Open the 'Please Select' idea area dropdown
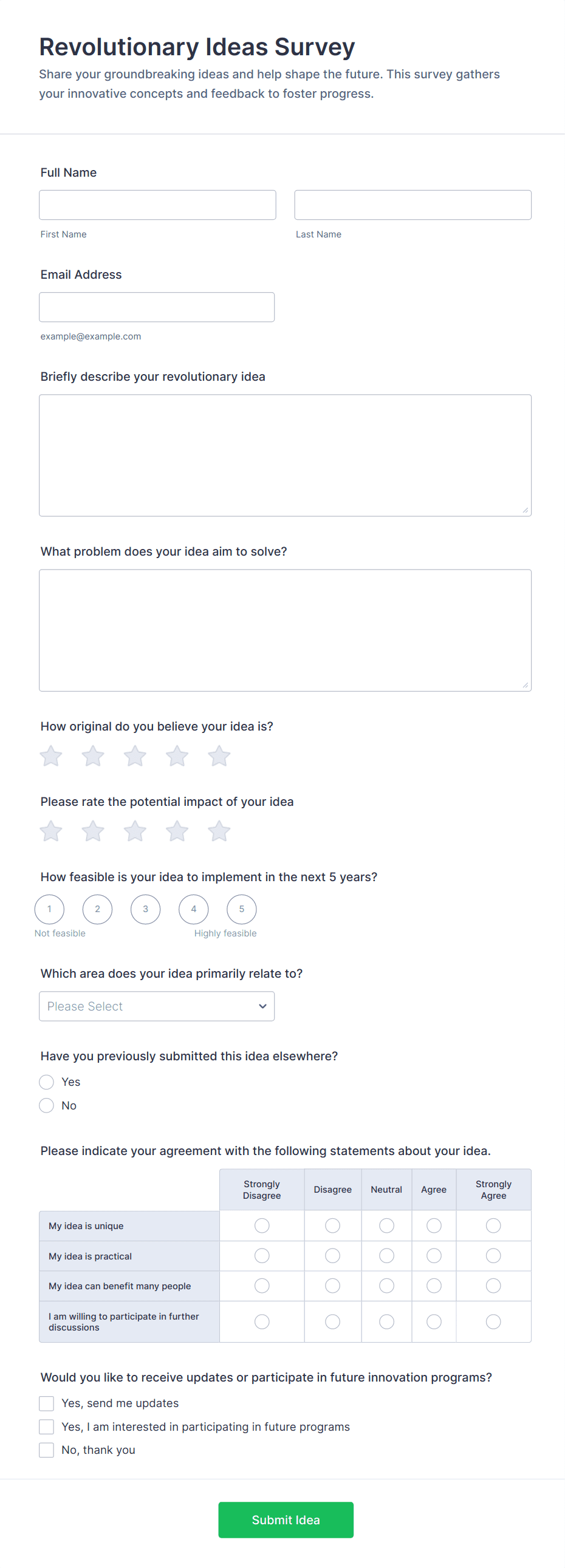 coord(157,1006)
